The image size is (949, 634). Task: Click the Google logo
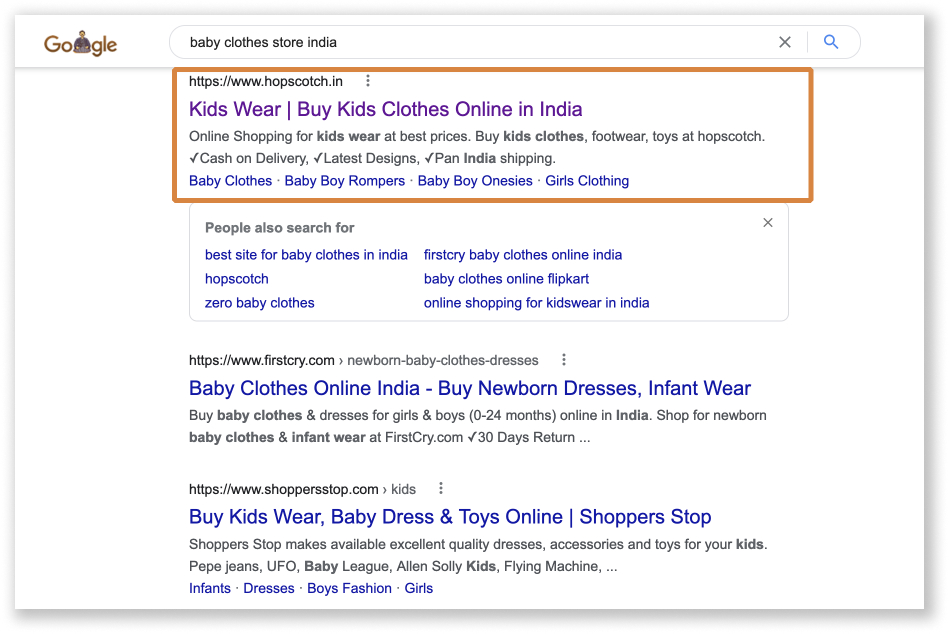[80, 44]
